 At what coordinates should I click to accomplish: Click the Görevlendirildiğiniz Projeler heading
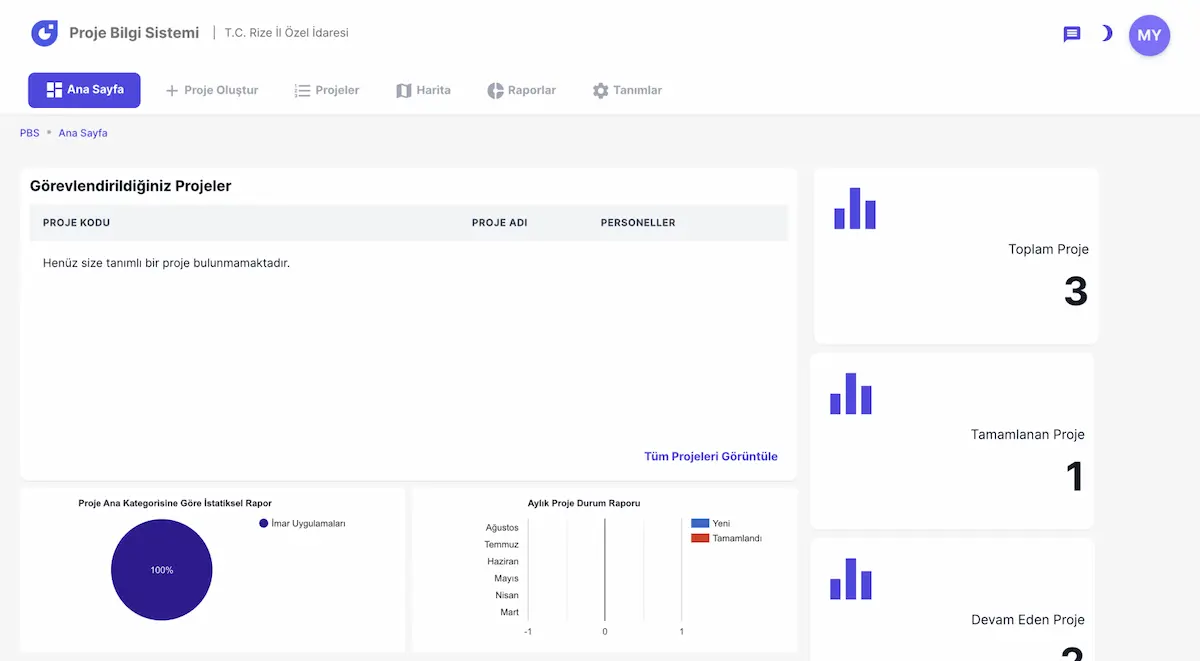tap(131, 186)
